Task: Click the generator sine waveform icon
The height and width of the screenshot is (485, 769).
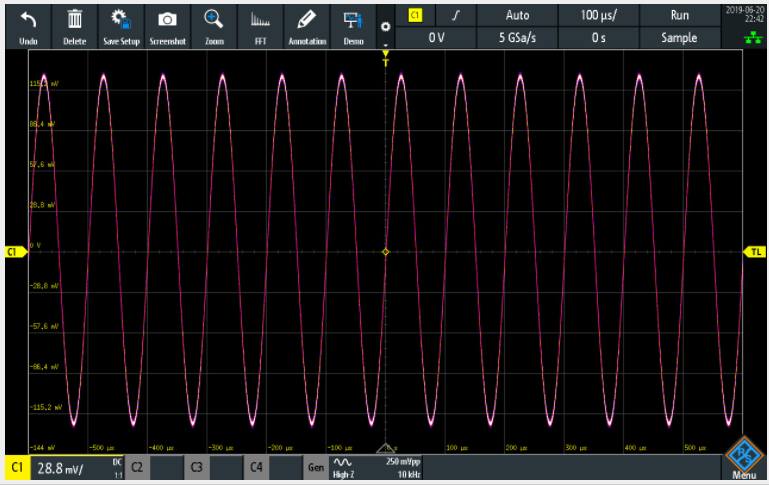Action: tap(342, 462)
